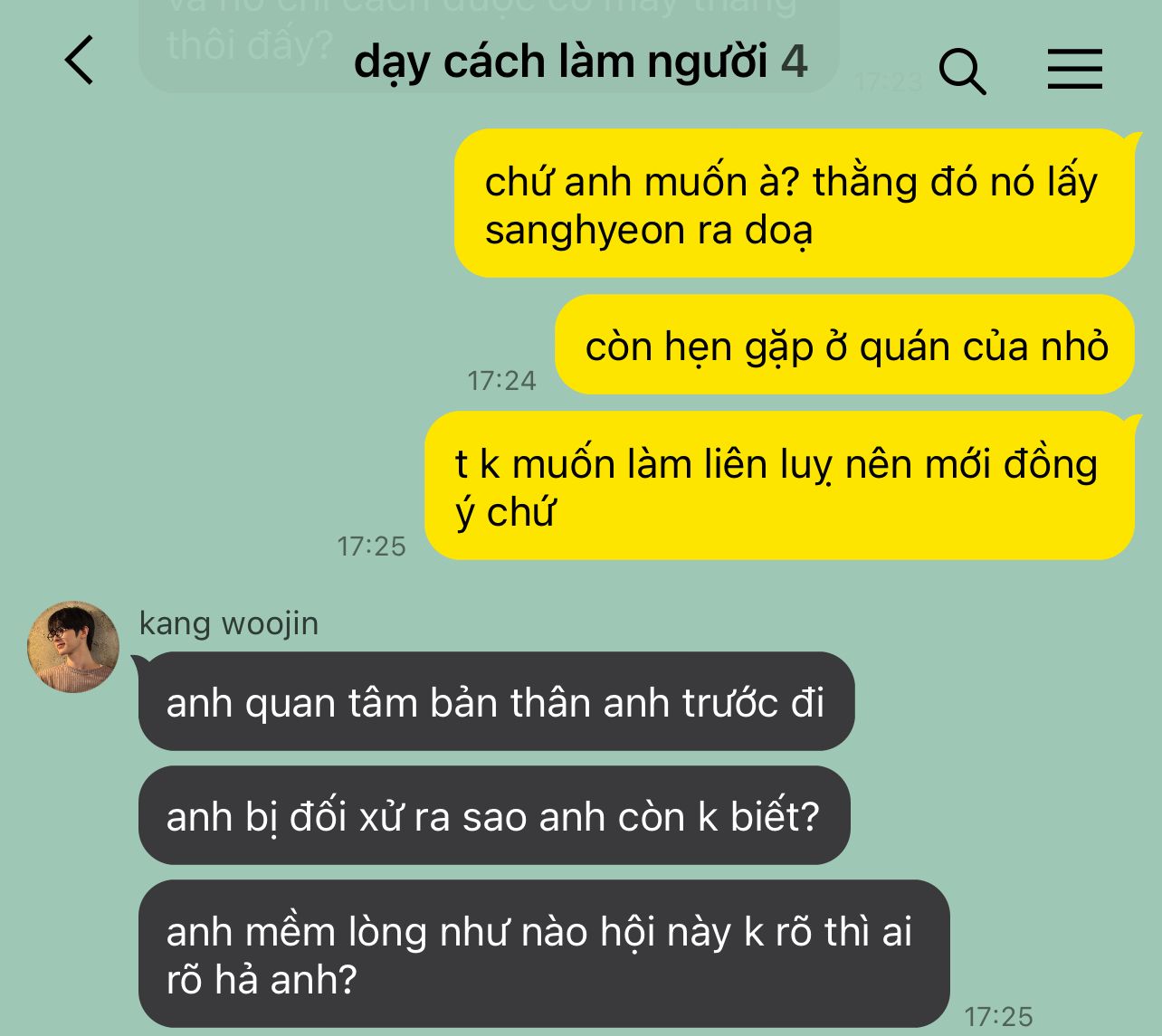This screenshot has height=1036, width=1162.
Task: Tap the sender name kang woojin
Action: click(x=229, y=623)
